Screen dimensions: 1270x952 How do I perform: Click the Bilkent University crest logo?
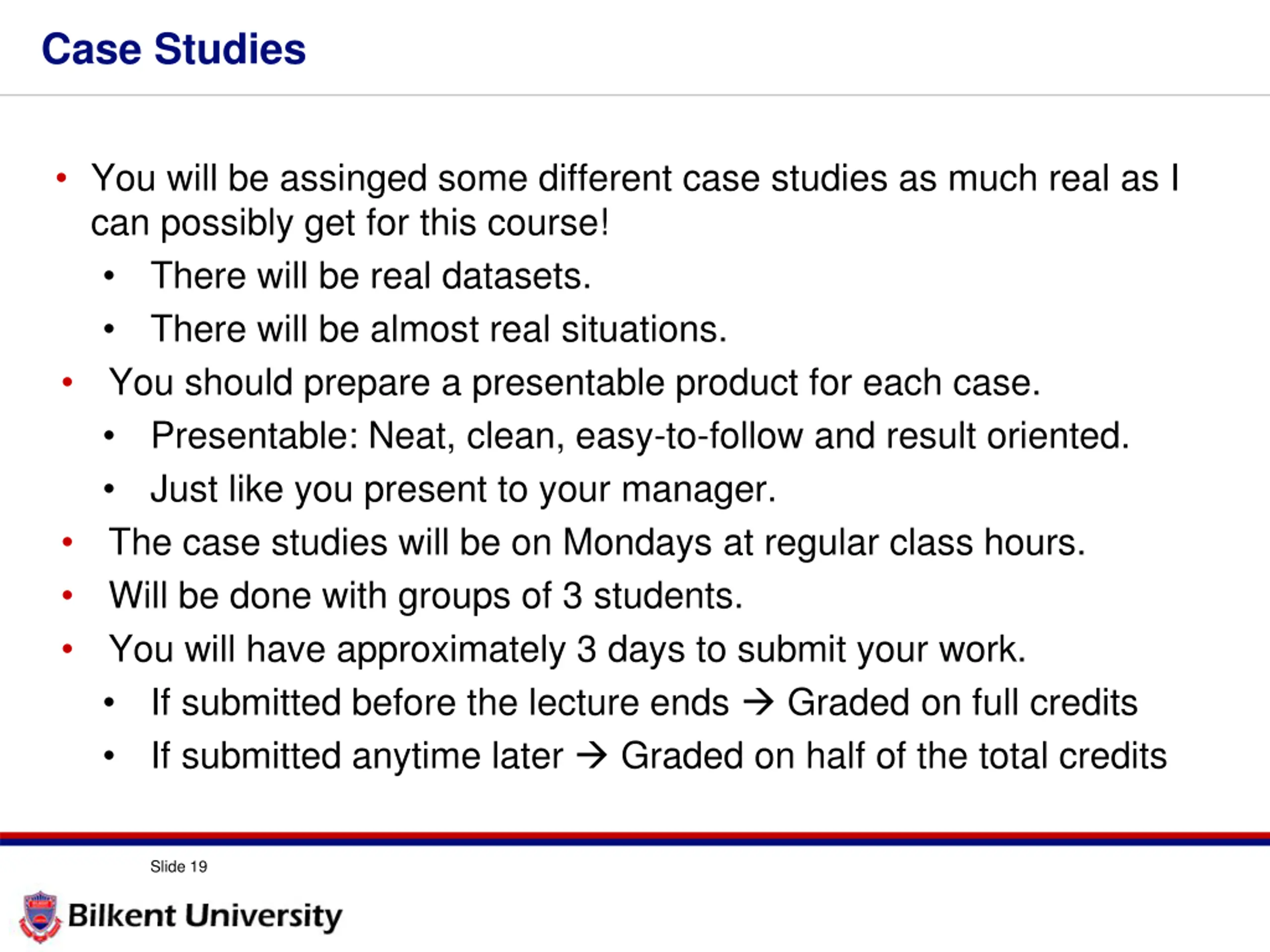tap(40, 916)
